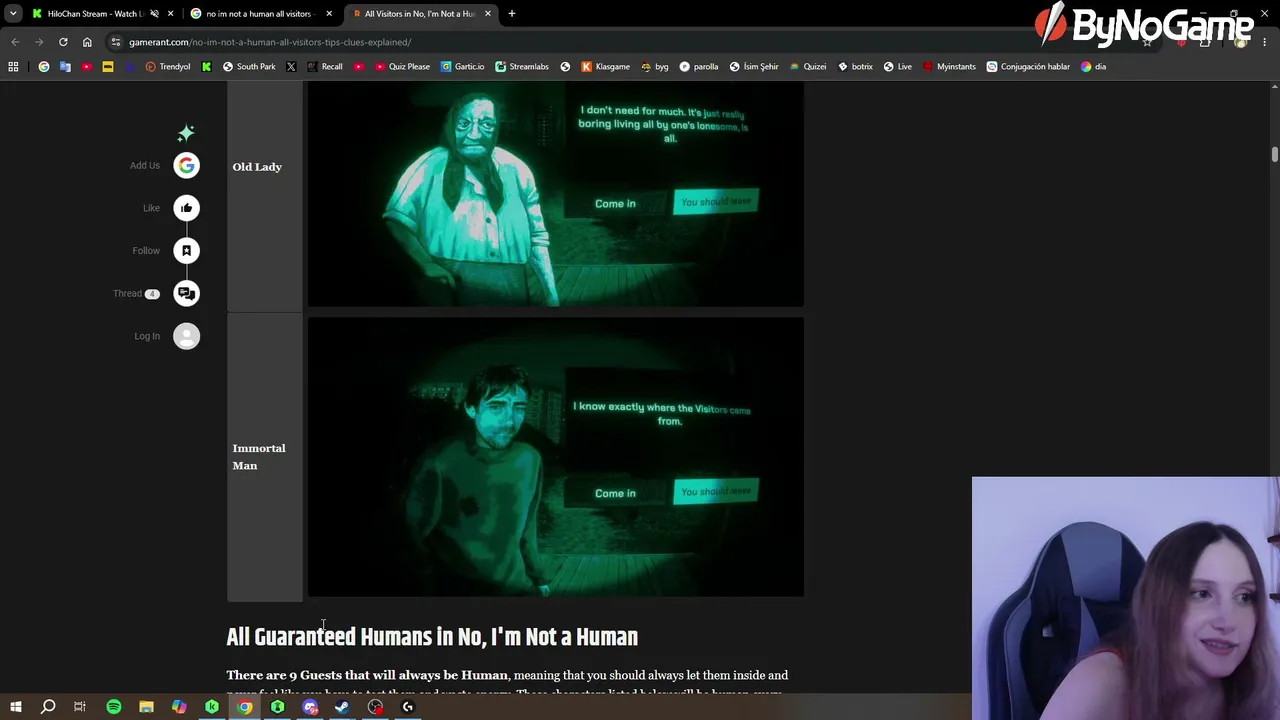Open the botrix bookmark
The height and width of the screenshot is (720, 1280).
855,67
